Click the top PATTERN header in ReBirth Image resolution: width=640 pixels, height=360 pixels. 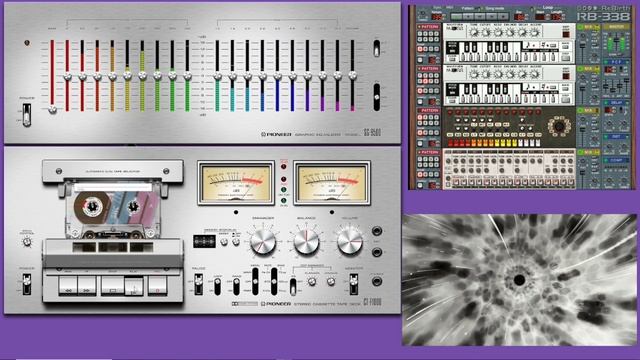429,27
